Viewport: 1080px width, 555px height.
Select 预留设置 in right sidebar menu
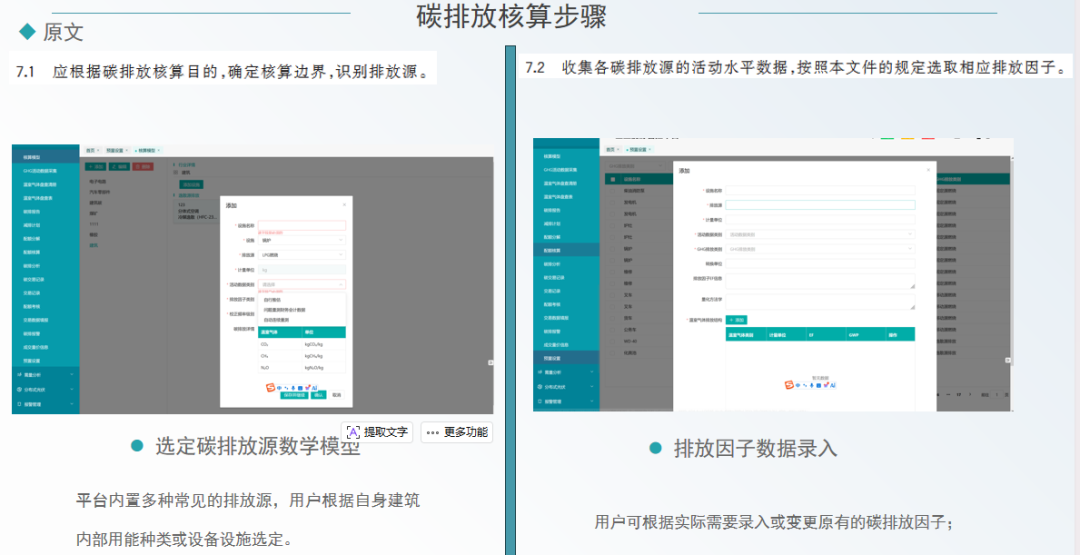tap(566, 358)
